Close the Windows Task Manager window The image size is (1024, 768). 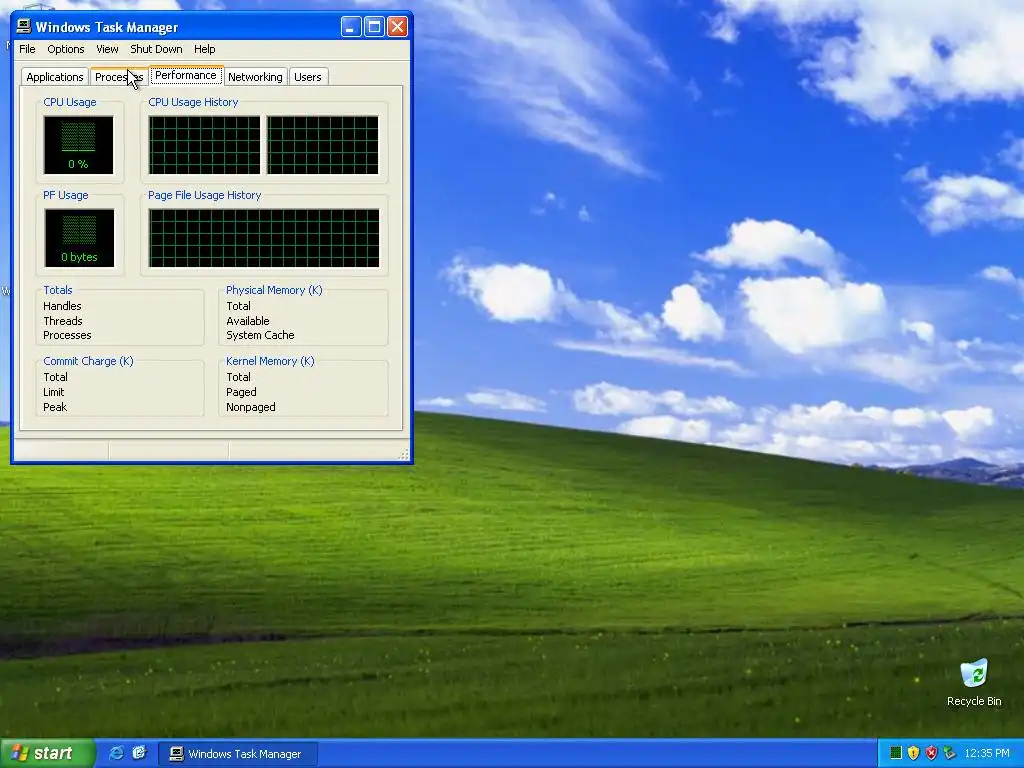(397, 27)
